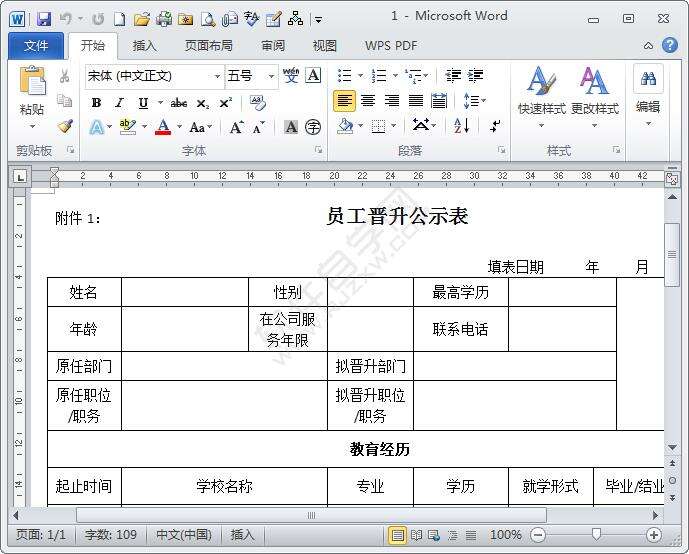Click the 快速样式 button

541,97
